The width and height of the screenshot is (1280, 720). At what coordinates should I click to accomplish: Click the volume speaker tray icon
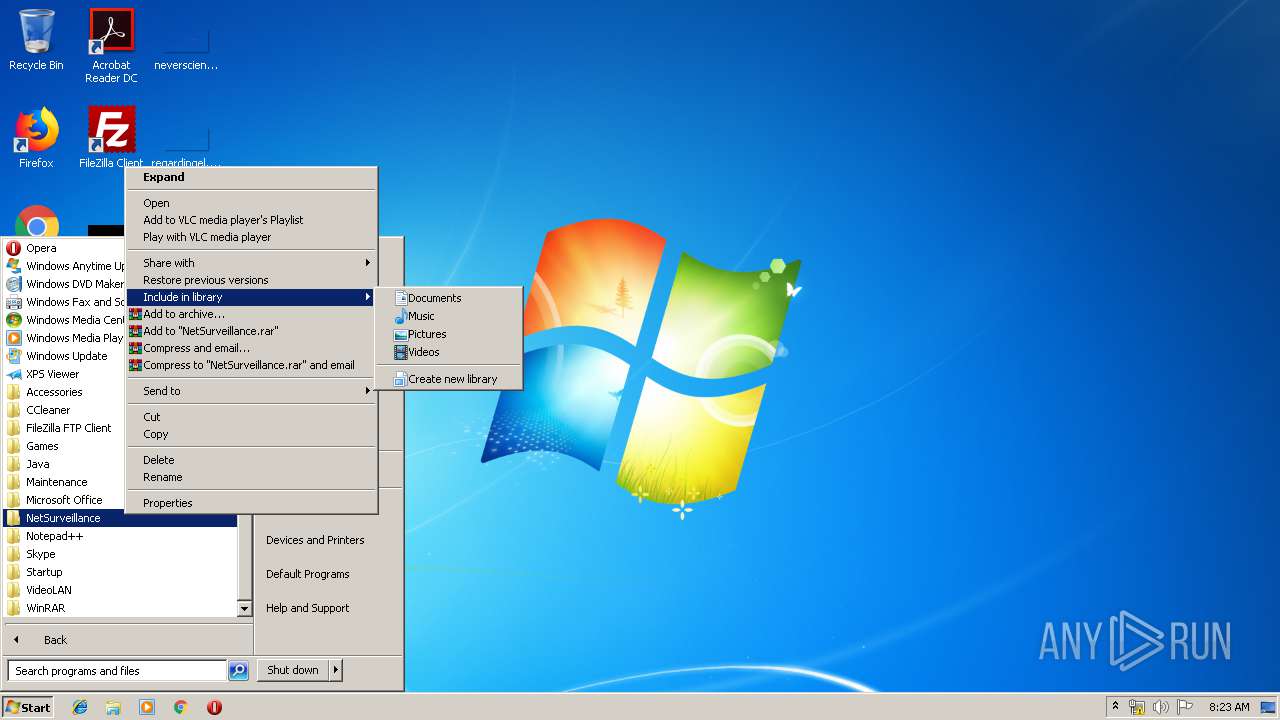pyautogui.click(x=1160, y=707)
